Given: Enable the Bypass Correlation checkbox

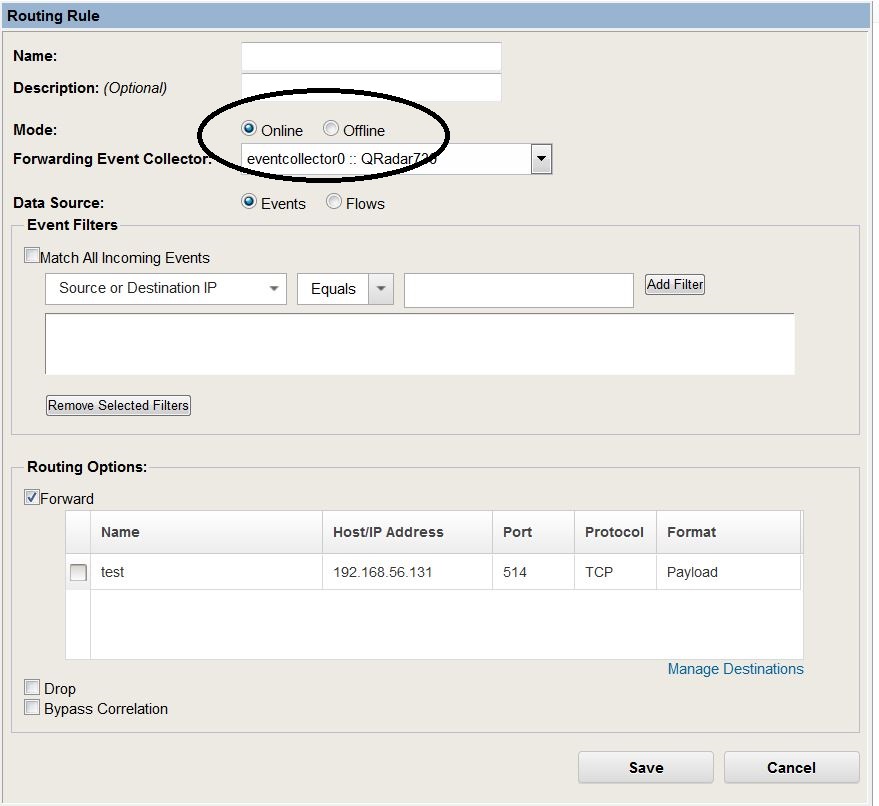Looking at the screenshot, I should click(32, 707).
